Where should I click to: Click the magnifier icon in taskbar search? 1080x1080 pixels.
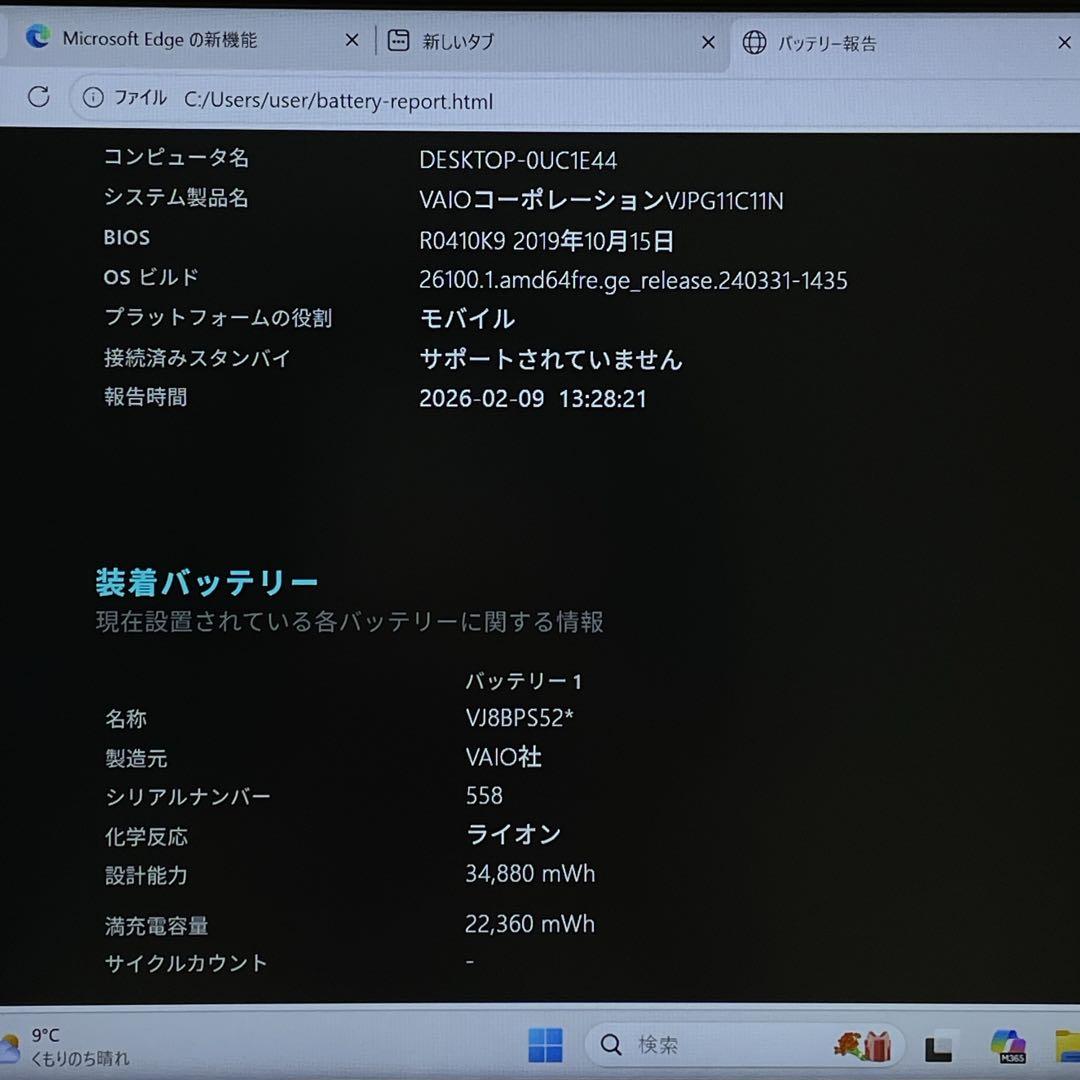tap(611, 1046)
